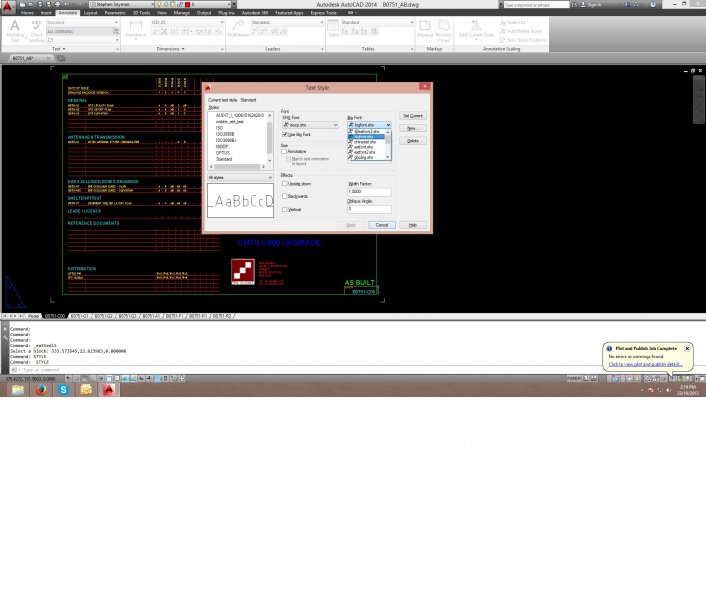Image resolution: width=706 pixels, height=600 pixels.
Task: Select the Wipeout tool
Action: pos(425,26)
